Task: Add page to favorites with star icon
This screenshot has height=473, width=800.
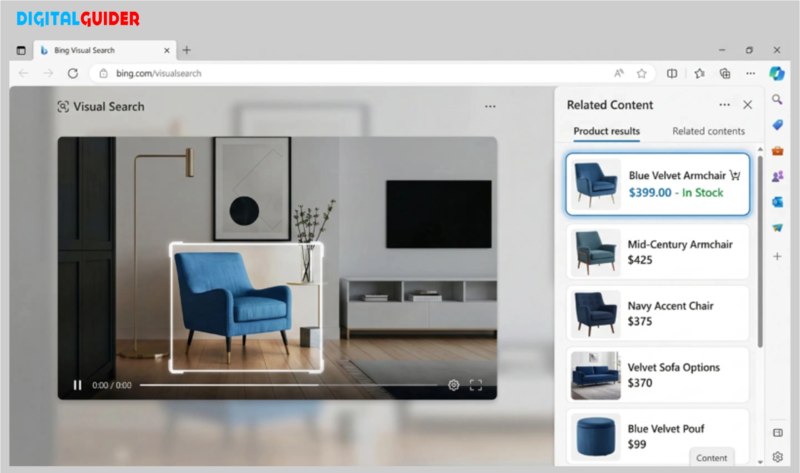Action: pyautogui.click(x=642, y=73)
